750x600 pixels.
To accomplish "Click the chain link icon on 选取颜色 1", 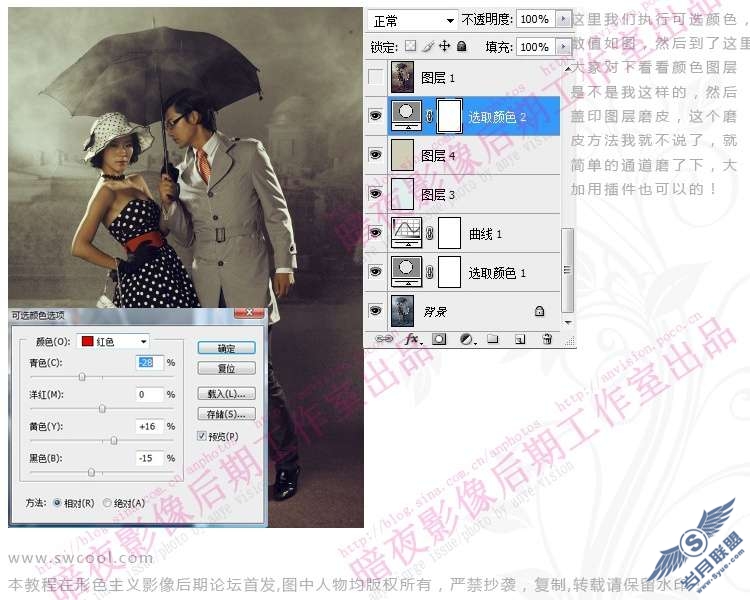I will [x=430, y=272].
